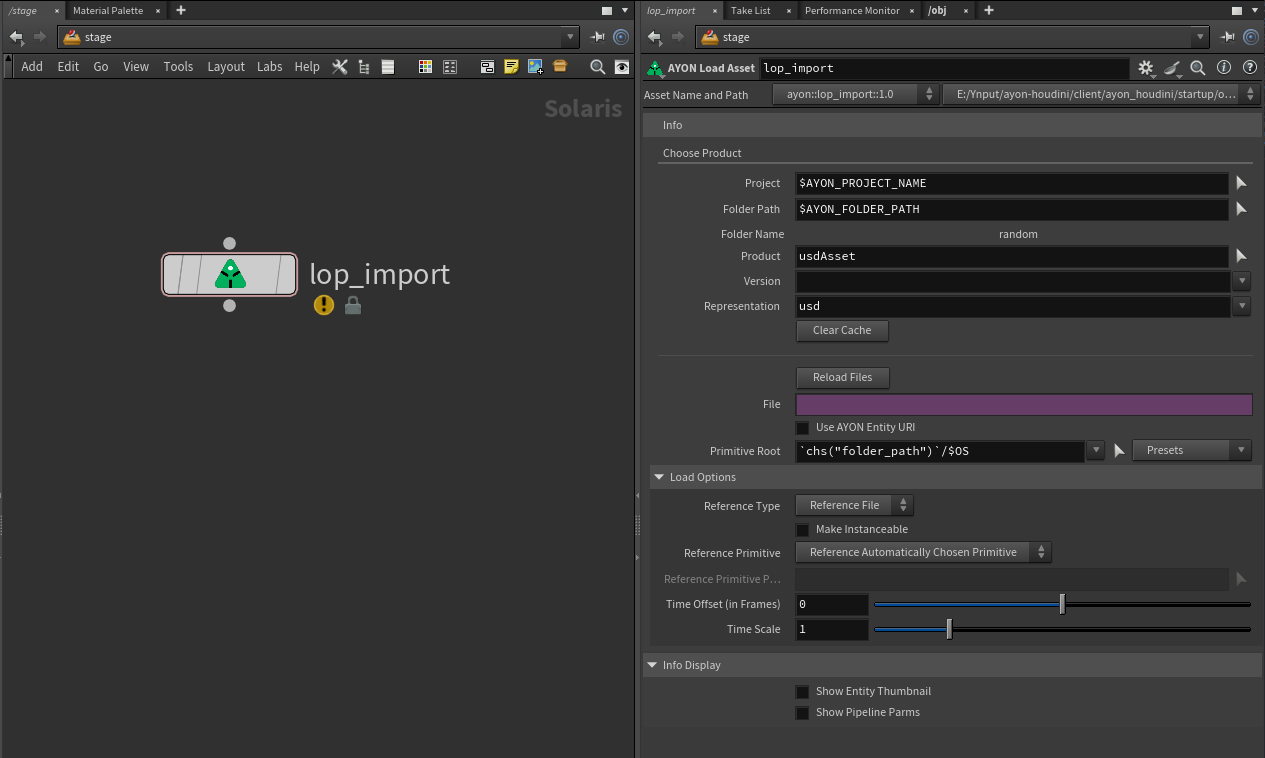Toggle the display options eye icon
Screen dimensions: 1265x758
(622, 67)
